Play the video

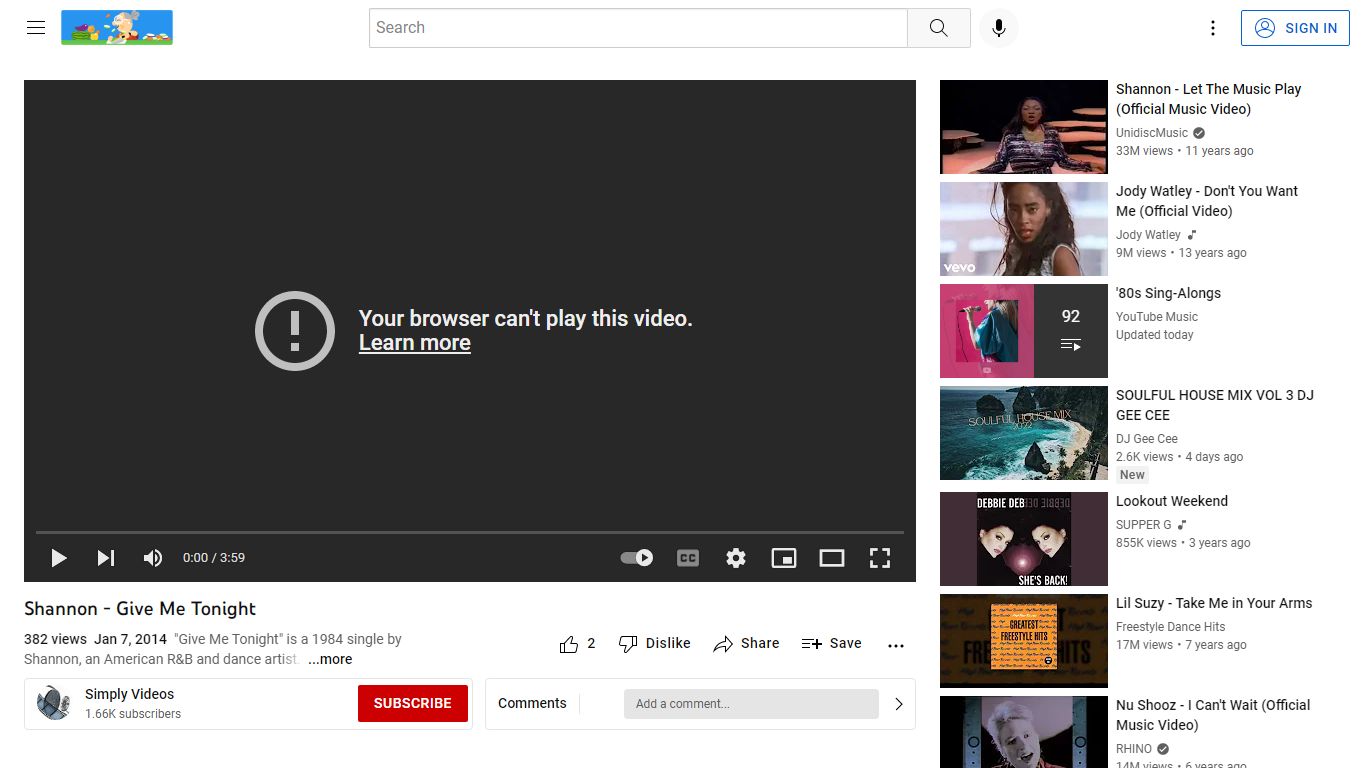[58, 558]
